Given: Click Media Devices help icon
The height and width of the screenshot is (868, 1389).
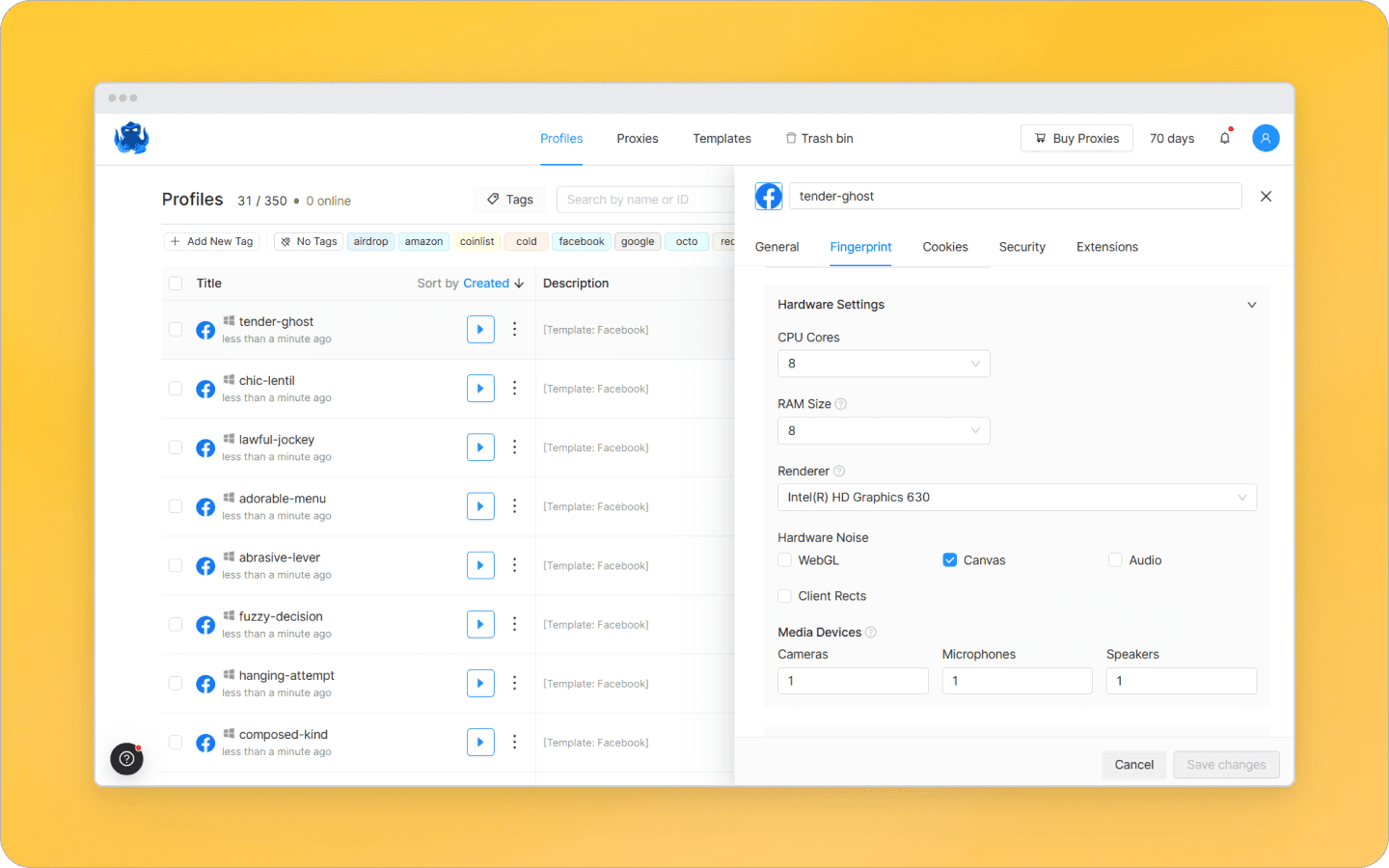Looking at the screenshot, I should 871,632.
